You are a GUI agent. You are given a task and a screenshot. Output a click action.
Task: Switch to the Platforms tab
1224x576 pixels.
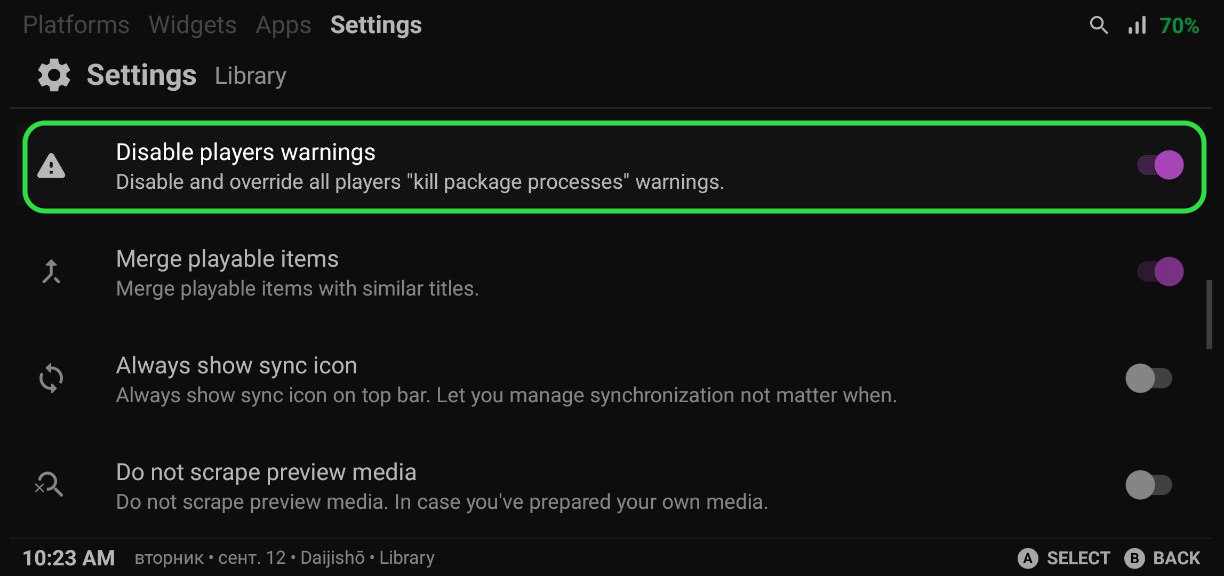[x=76, y=25]
